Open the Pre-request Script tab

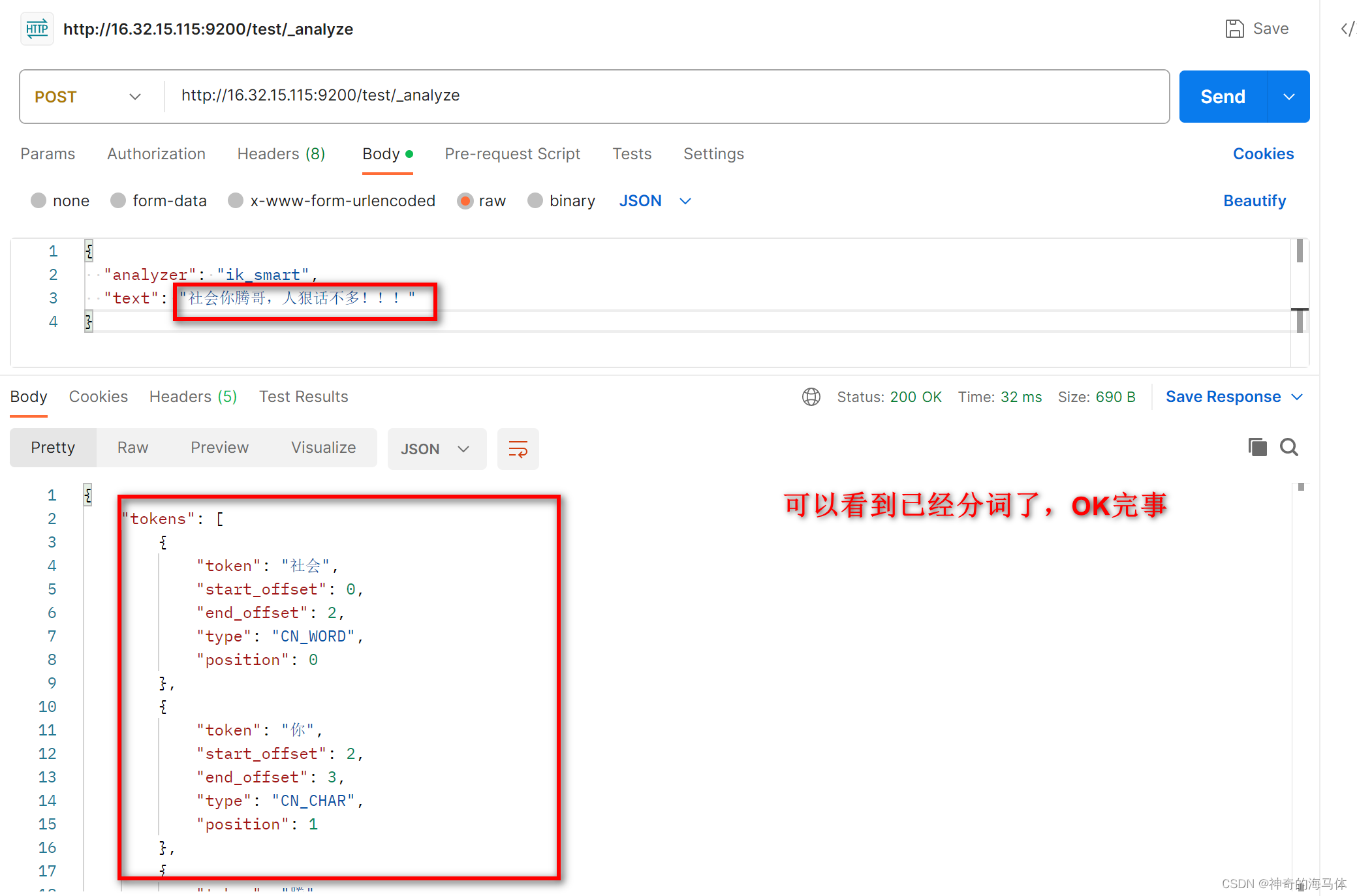click(x=512, y=154)
